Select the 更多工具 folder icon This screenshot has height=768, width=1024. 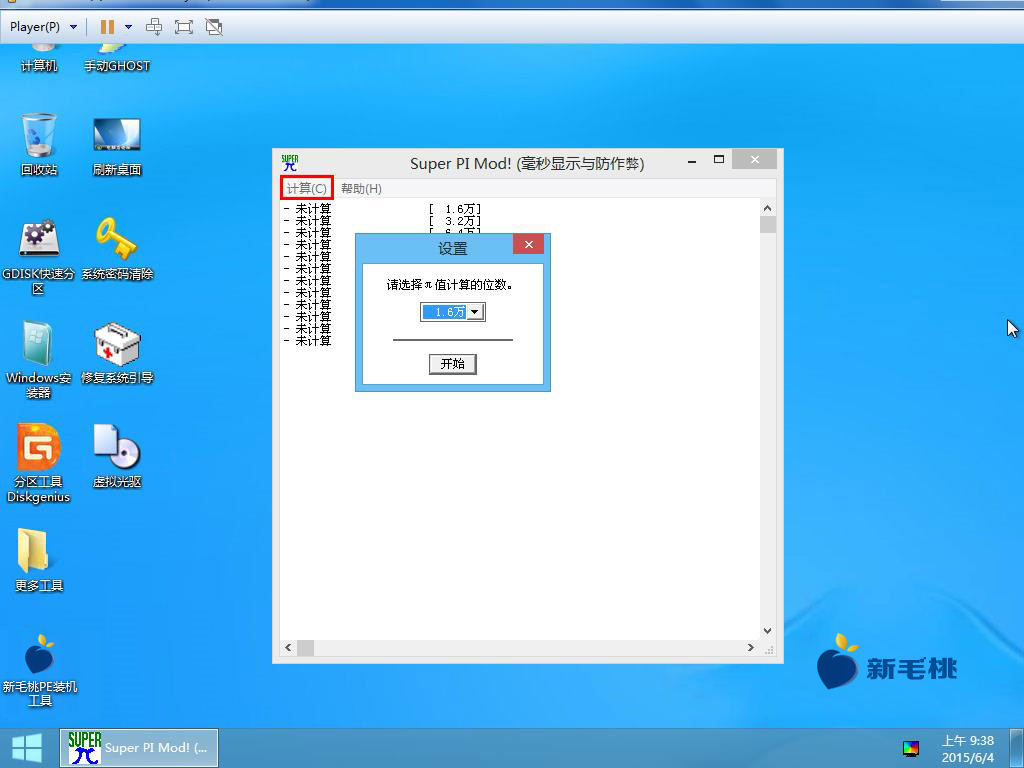39,560
